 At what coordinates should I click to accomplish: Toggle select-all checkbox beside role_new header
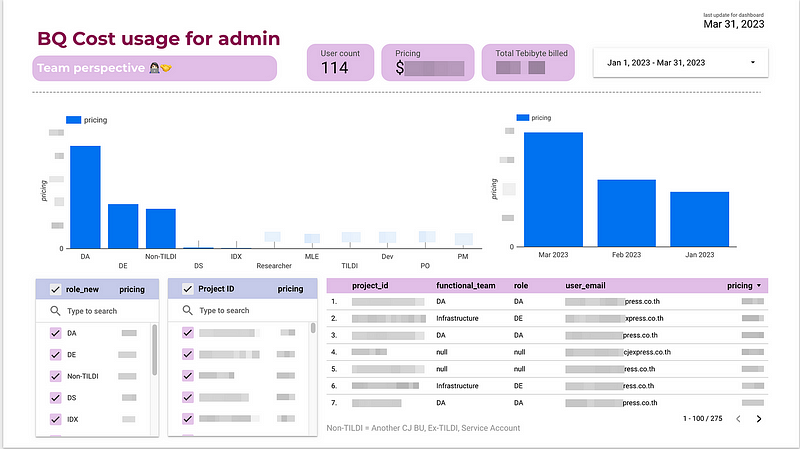[x=55, y=289]
